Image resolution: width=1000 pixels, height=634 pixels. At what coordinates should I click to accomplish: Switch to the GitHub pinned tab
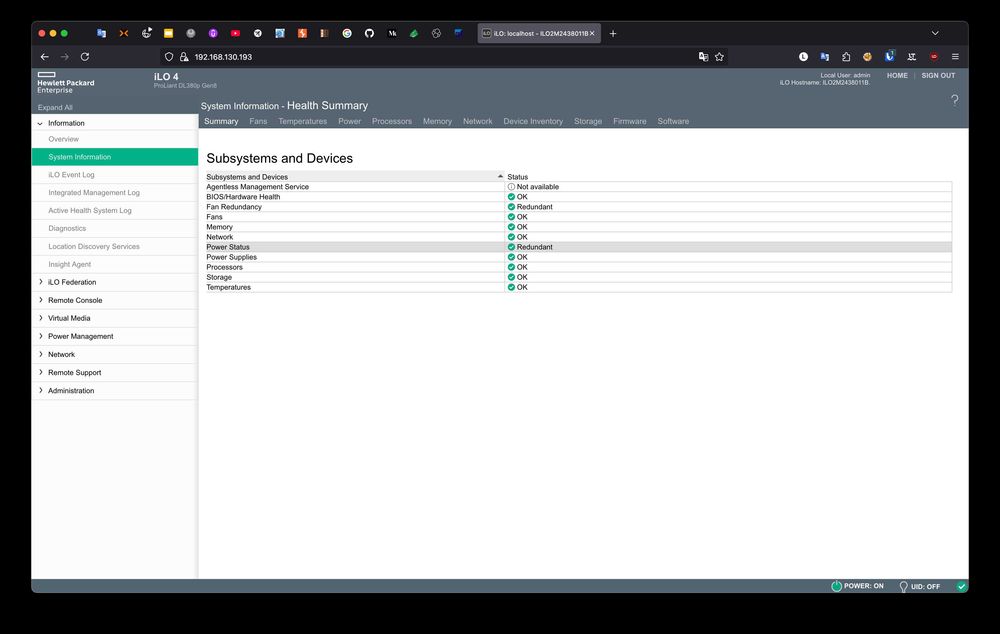click(369, 33)
